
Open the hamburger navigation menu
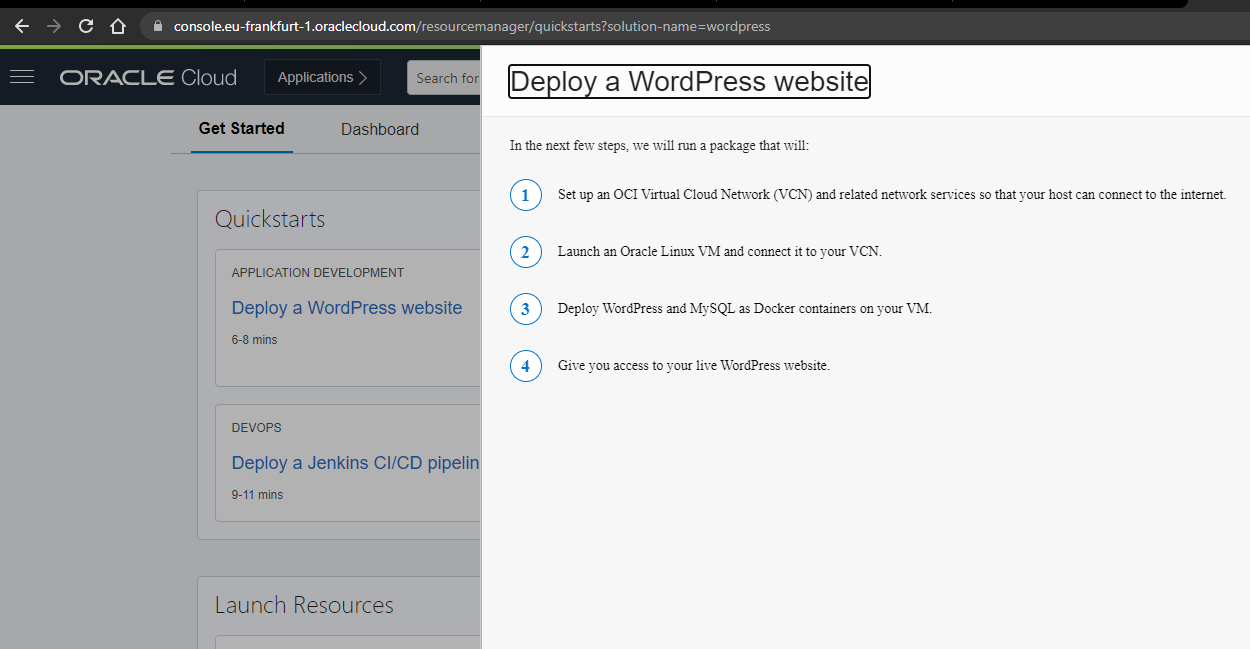(x=21, y=77)
